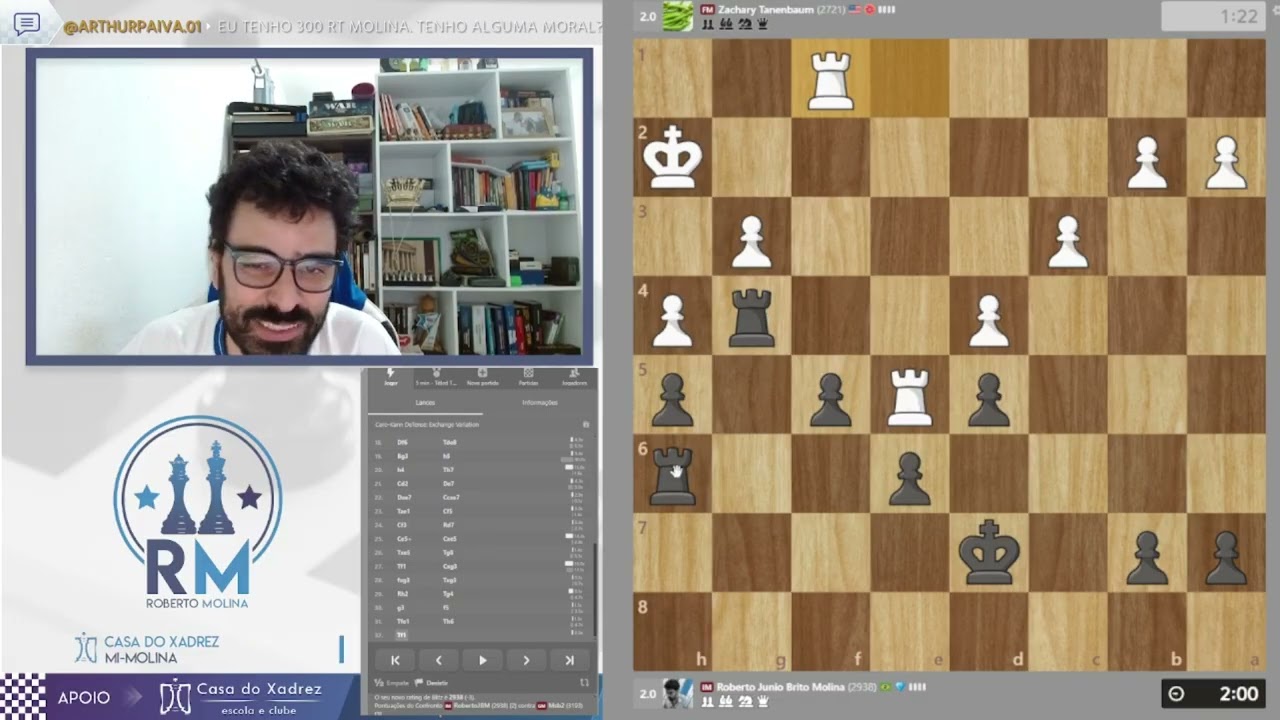
Task: Select the black king on d7
Action: (988, 552)
